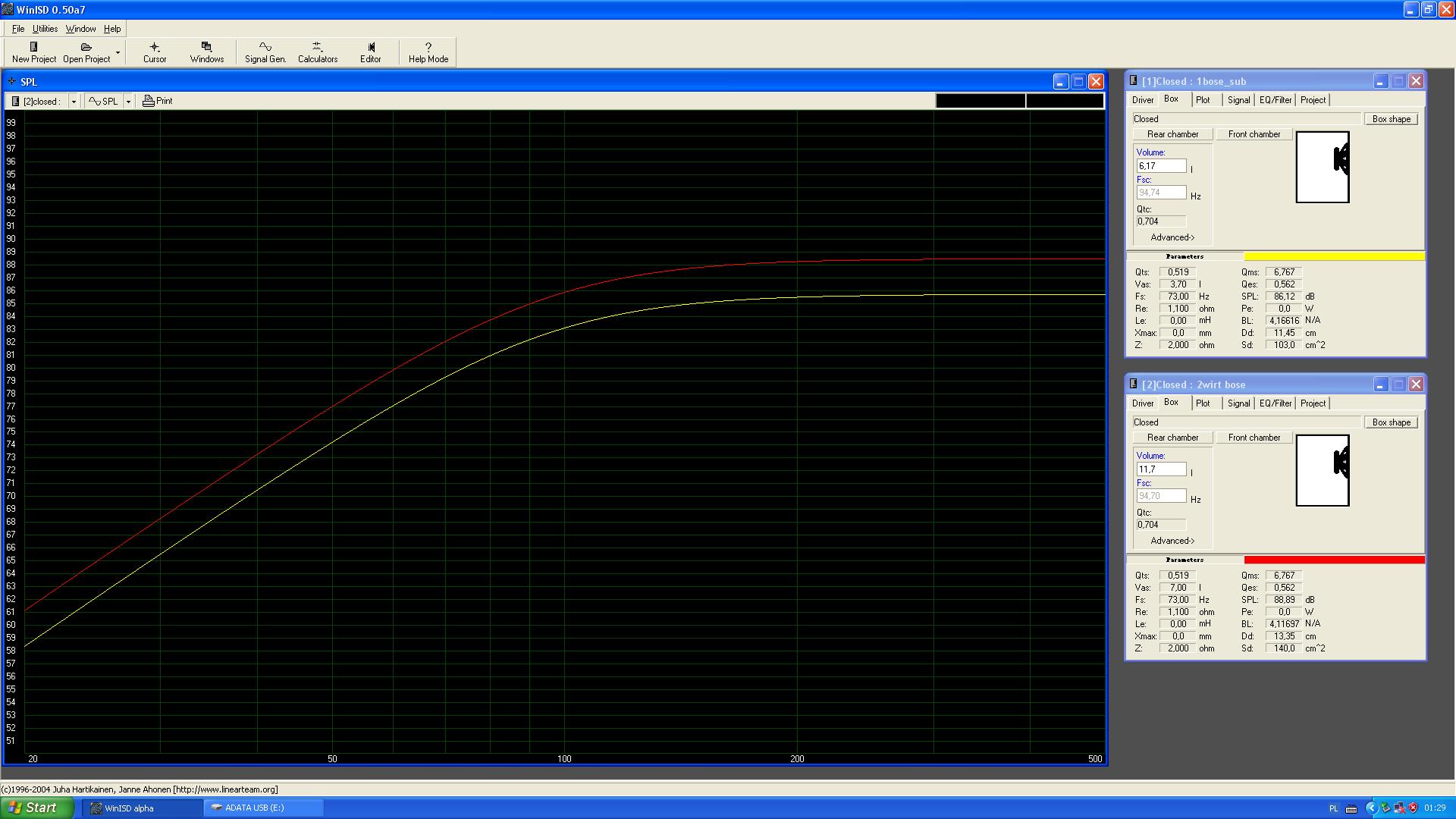Viewport: 1456px width, 819px height.
Task: Click Box shape button in 1bose_sub
Action: [x=1391, y=119]
